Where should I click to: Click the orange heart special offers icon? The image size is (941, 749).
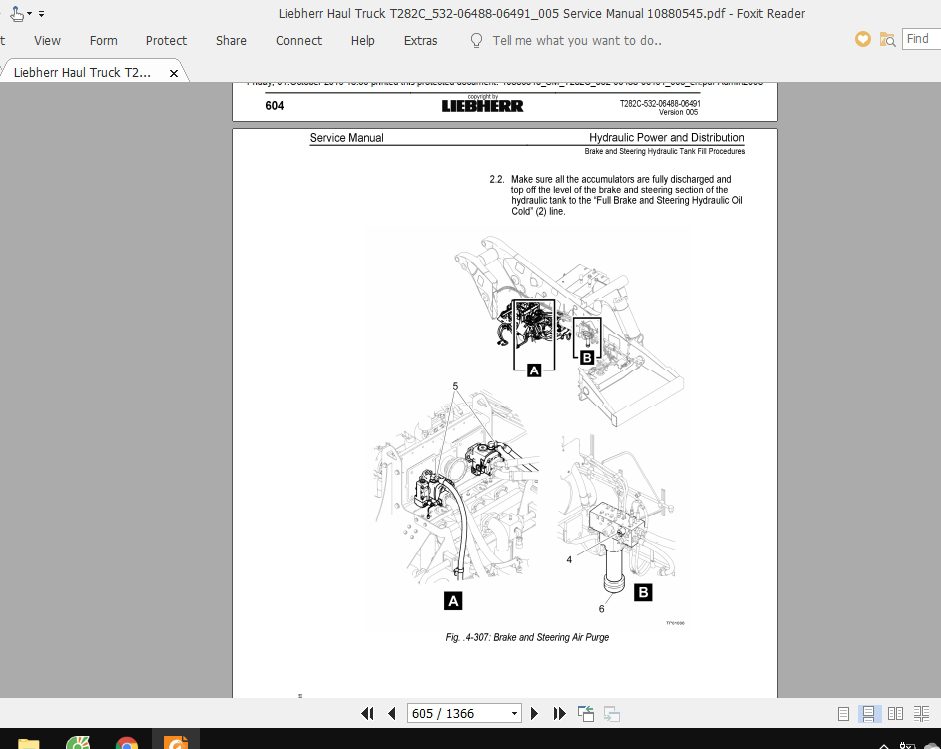(x=861, y=39)
